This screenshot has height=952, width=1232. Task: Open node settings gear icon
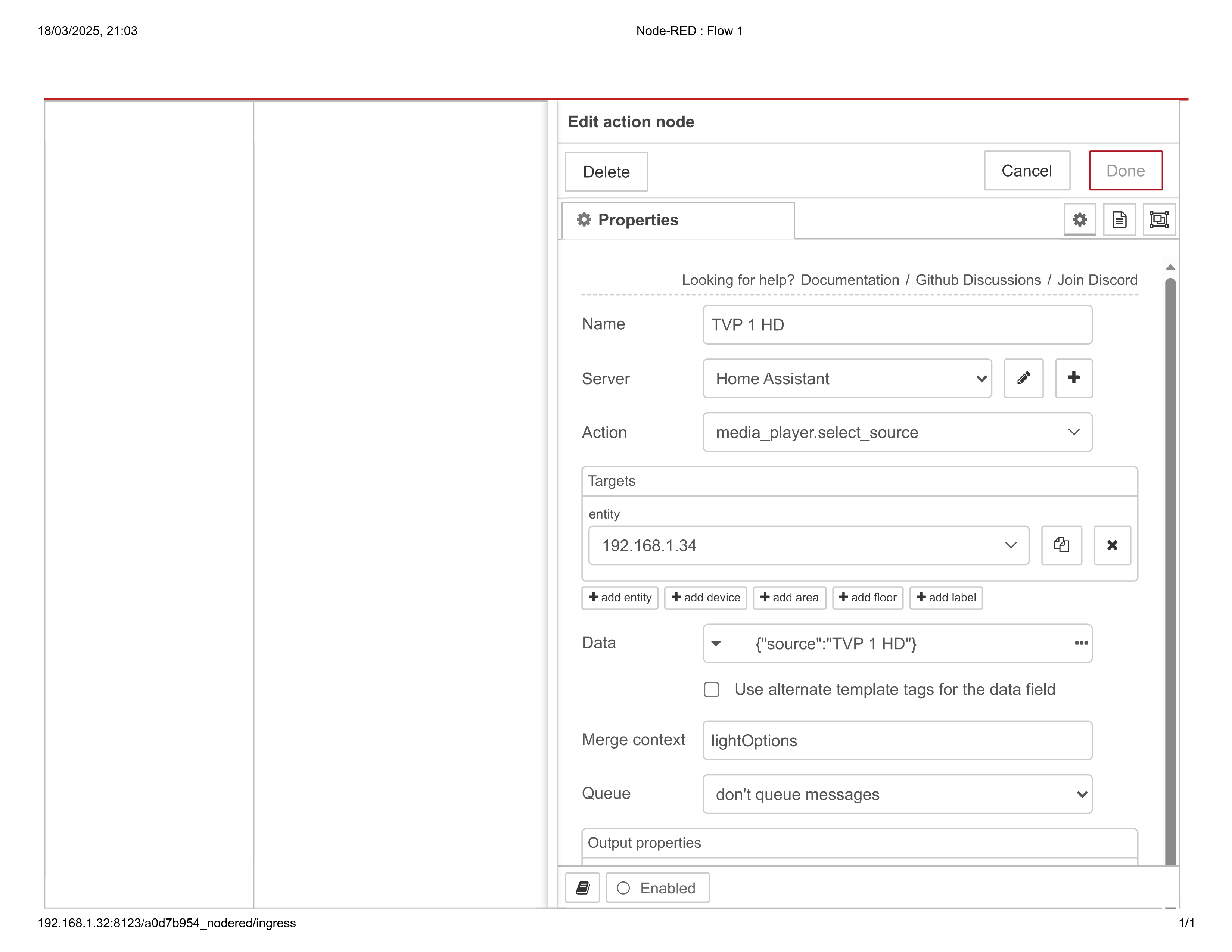click(x=1079, y=220)
